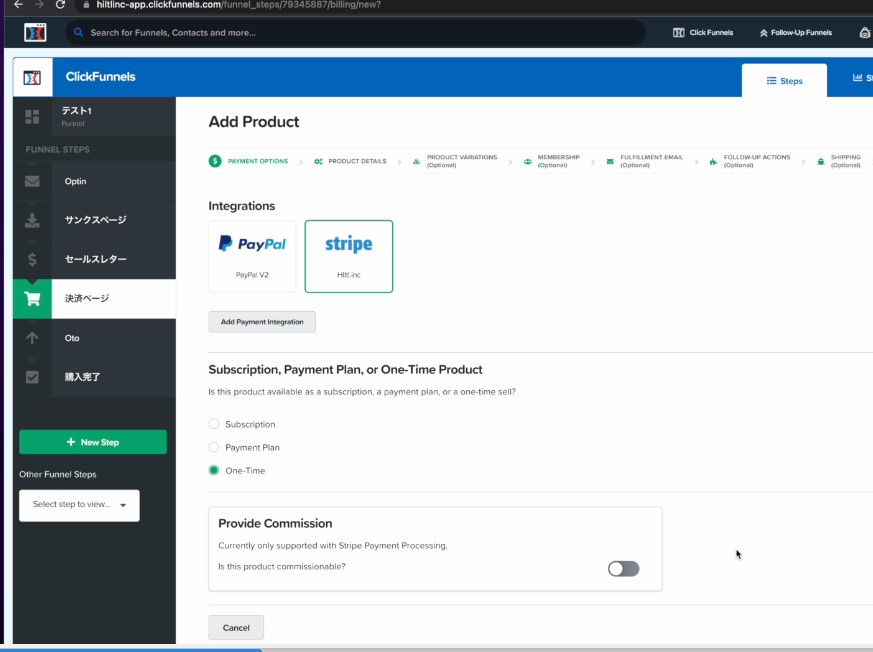Screen dimensions: 873x652
Task: Select the One-Time radio option
Action: click(214, 470)
